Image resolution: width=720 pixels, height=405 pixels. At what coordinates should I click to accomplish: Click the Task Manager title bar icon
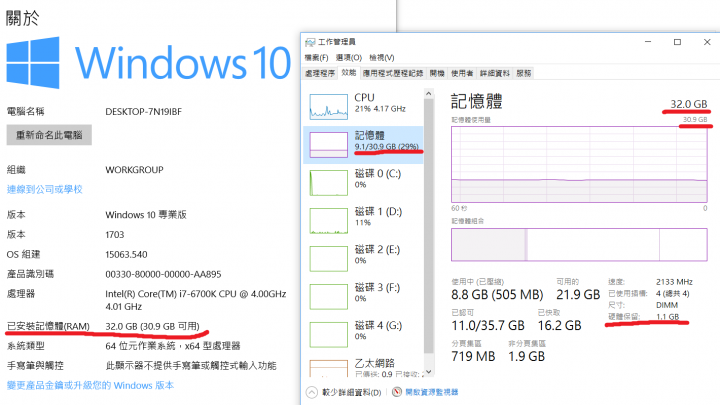pyautogui.click(x=310, y=42)
